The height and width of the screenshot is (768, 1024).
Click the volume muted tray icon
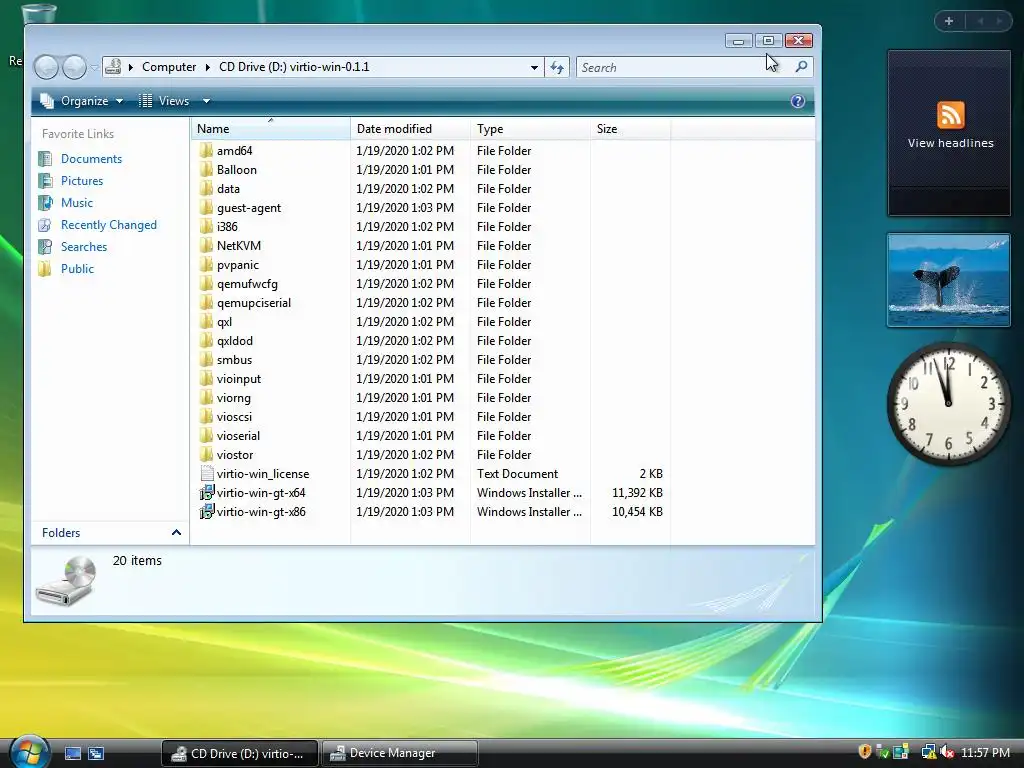pos(948,752)
